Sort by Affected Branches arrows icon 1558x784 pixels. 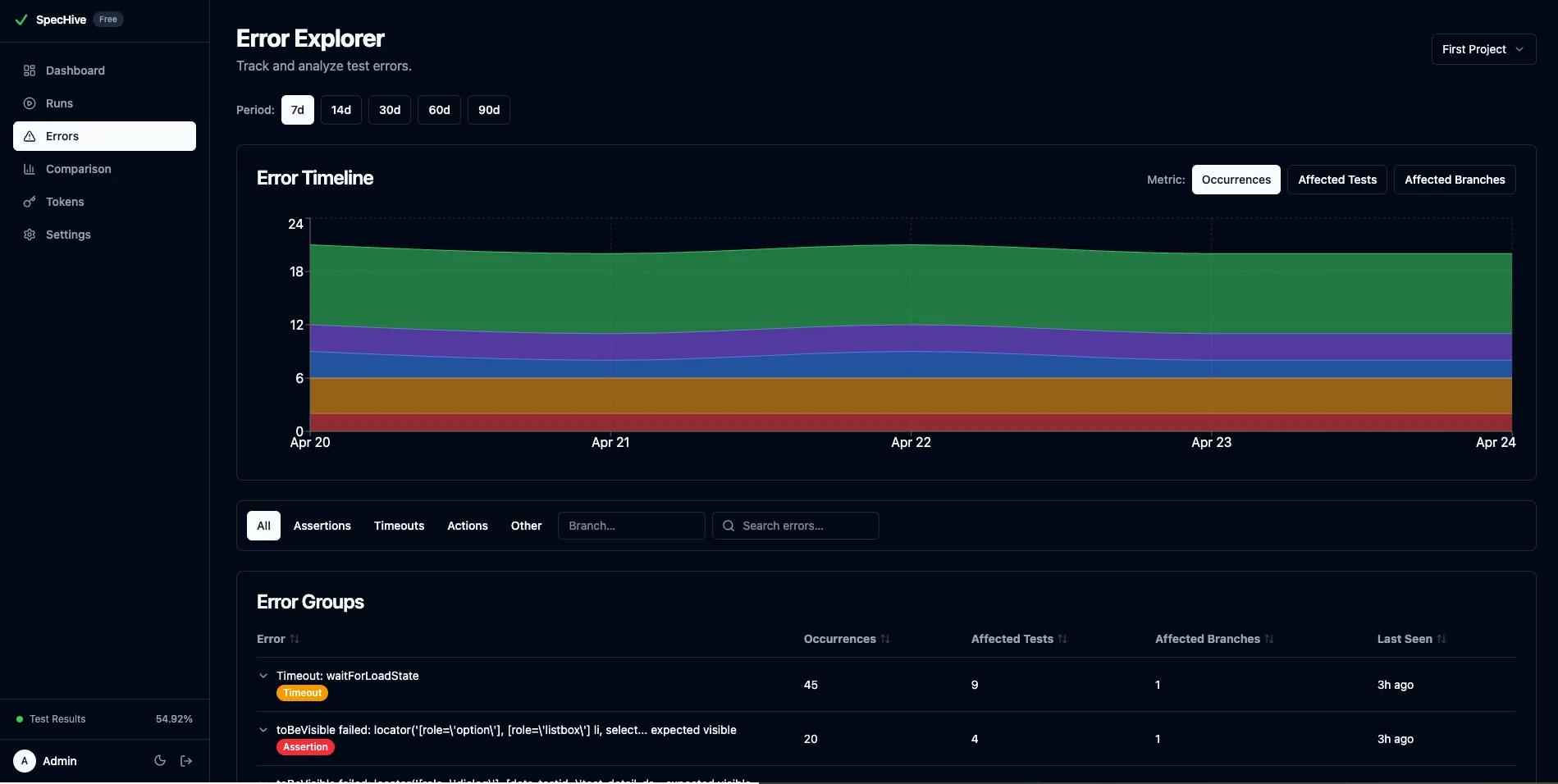click(x=1269, y=639)
